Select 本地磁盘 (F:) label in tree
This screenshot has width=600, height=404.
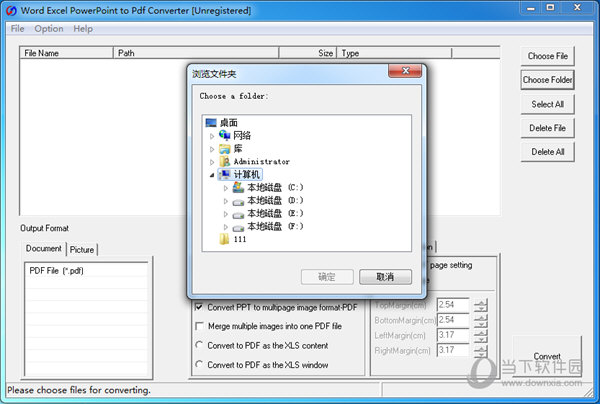(x=275, y=226)
